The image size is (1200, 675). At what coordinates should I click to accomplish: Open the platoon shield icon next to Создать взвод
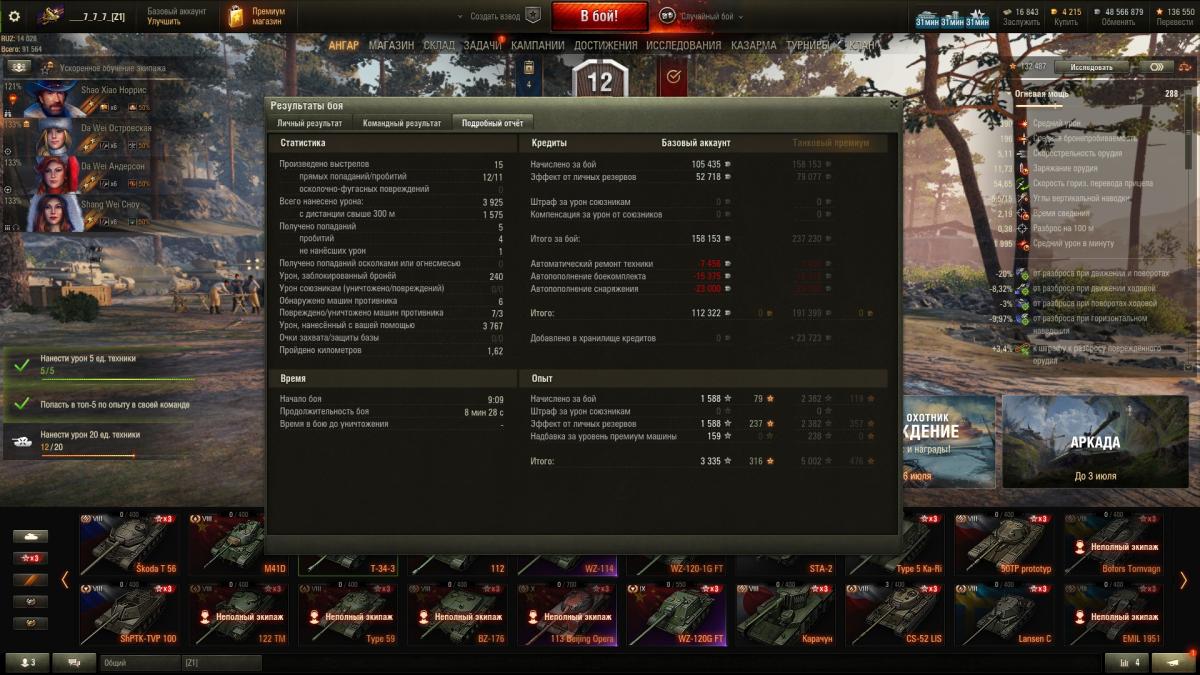pyautogui.click(x=533, y=16)
